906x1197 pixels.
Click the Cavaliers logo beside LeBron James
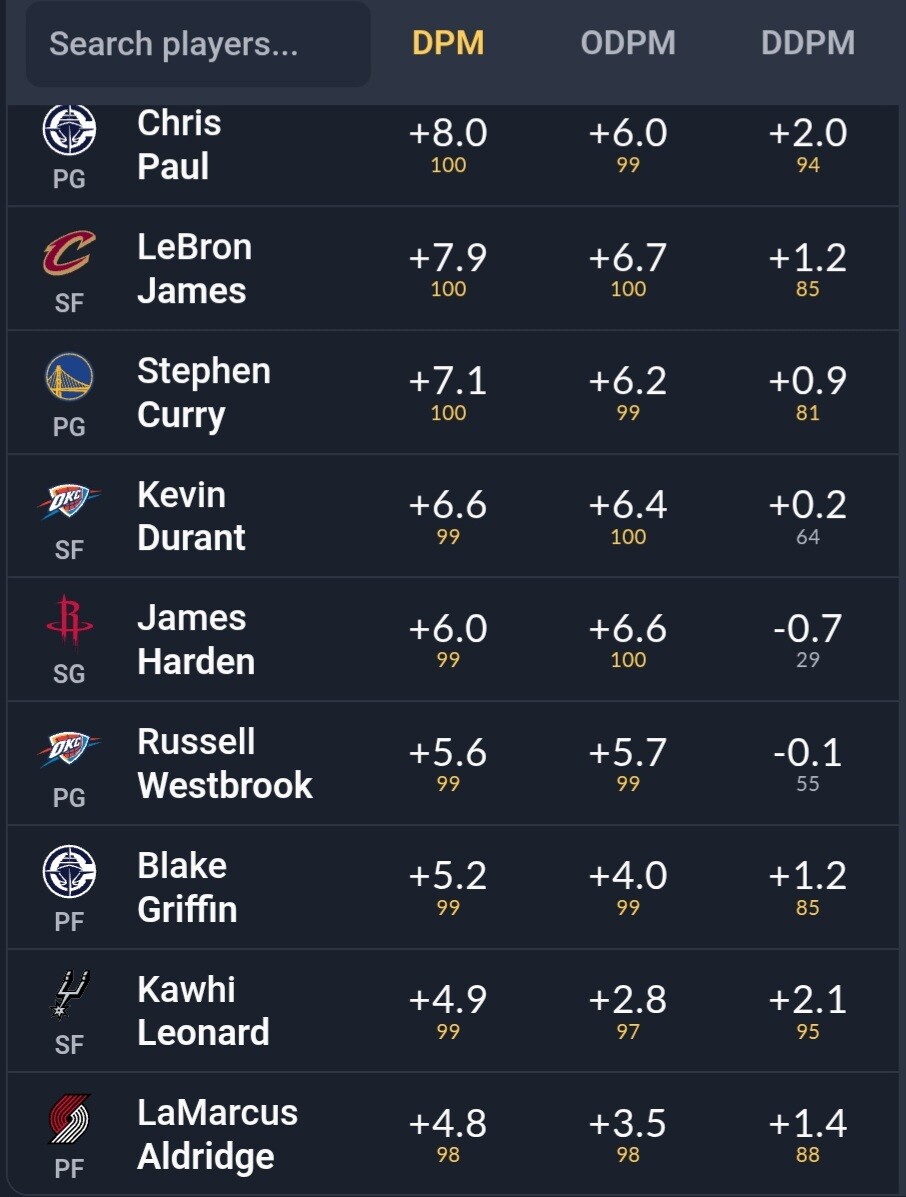(69, 253)
